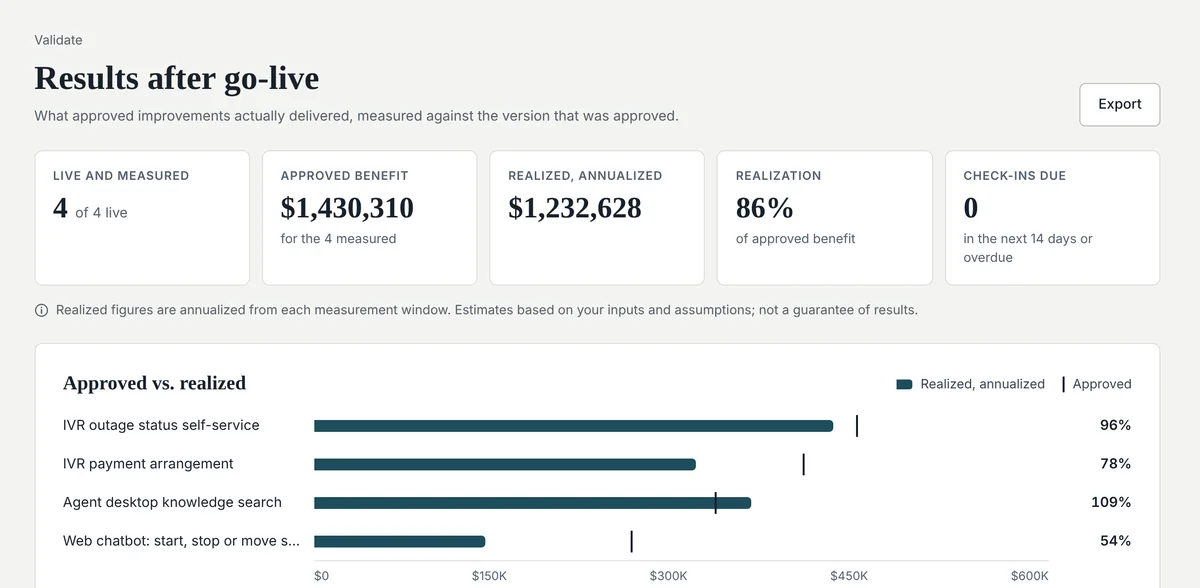
Task: Click 'for the 4 measured' caption
Action: click(338, 239)
